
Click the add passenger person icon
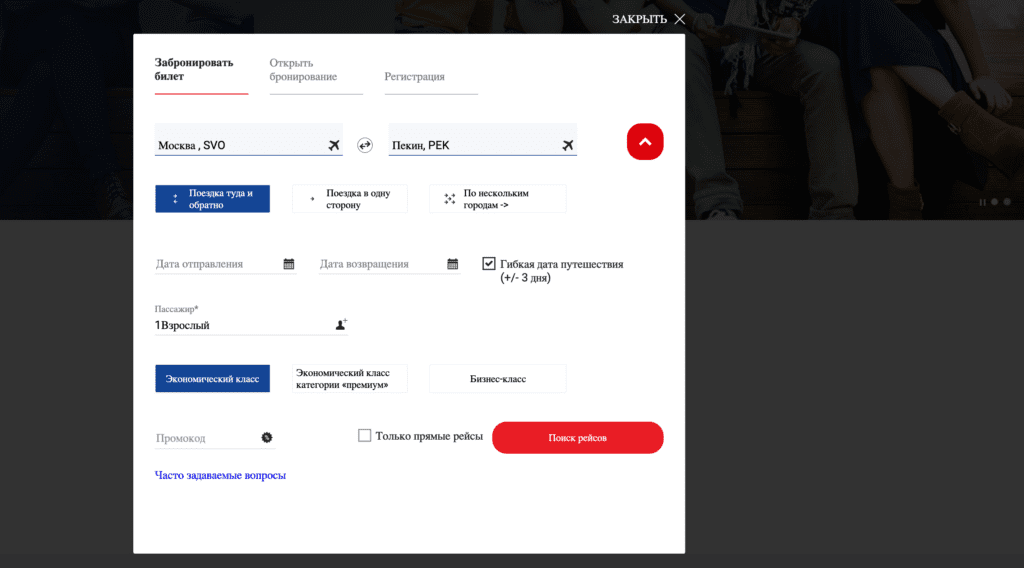[x=341, y=324]
